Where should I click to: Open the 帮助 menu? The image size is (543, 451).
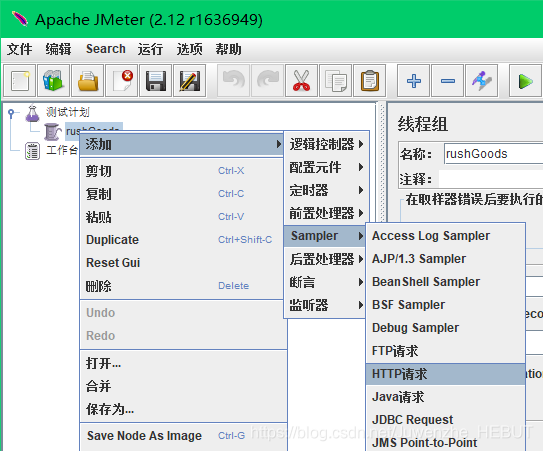point(228,49)
